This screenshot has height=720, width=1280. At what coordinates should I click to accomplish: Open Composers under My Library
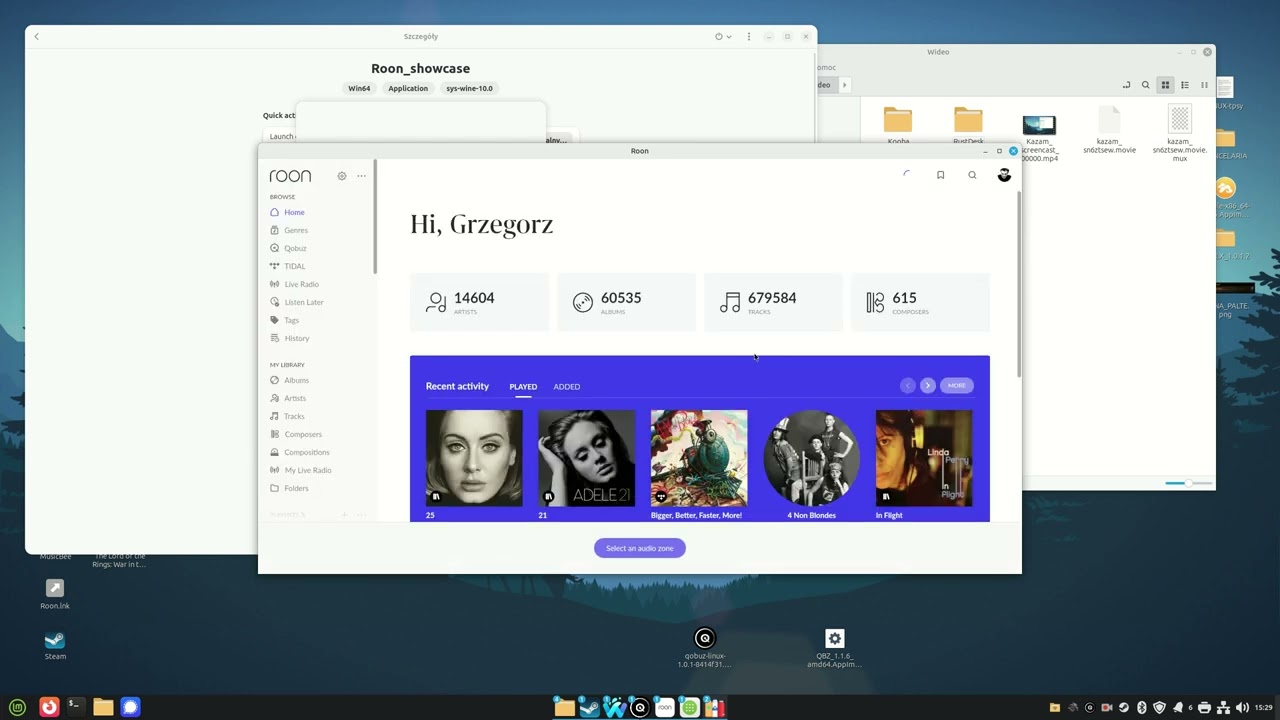[303, 434]
